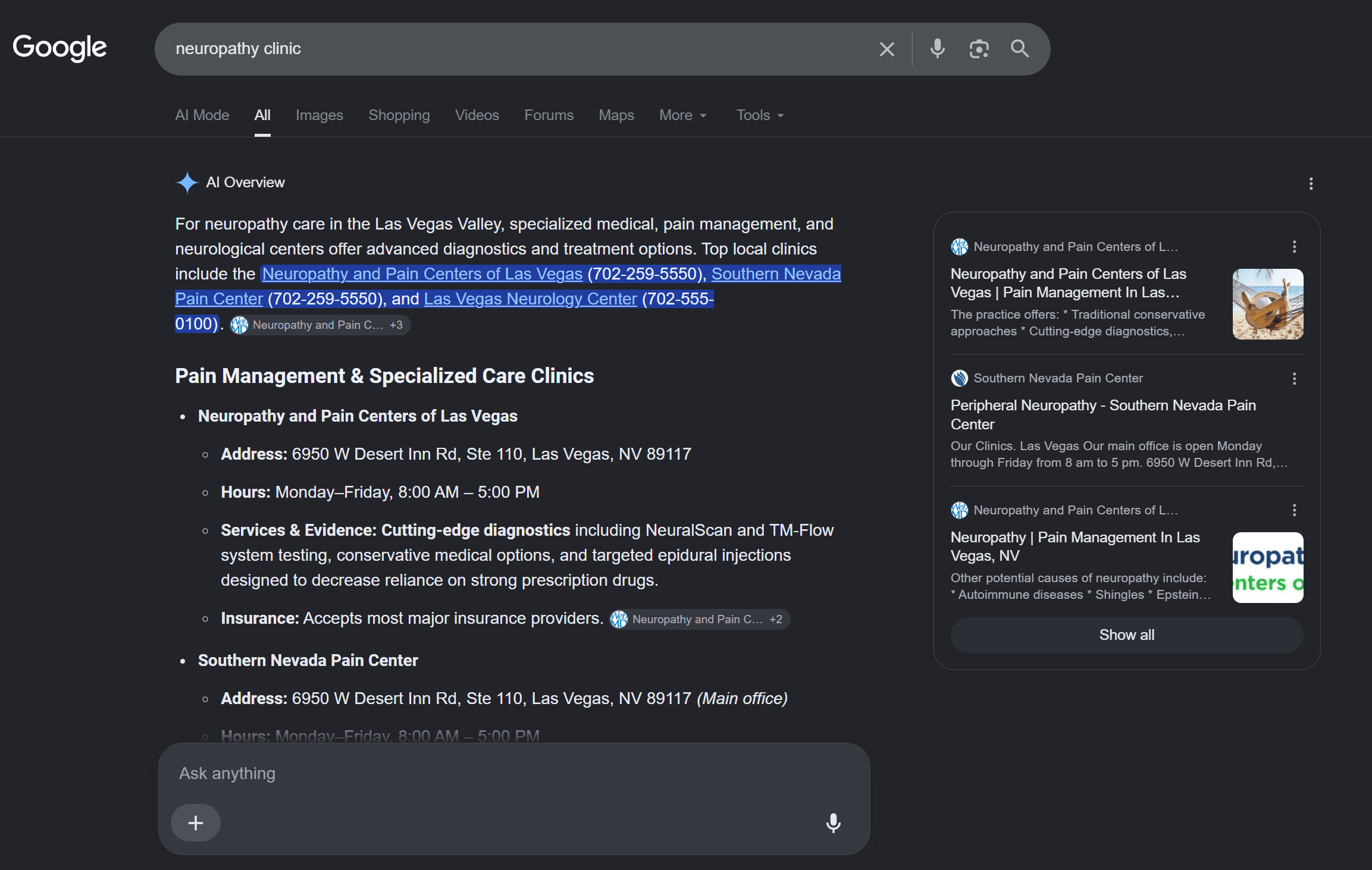Click the Southern Nevada Pain Center favicon
The image size is (1372, 870).
tap(959, 378)
